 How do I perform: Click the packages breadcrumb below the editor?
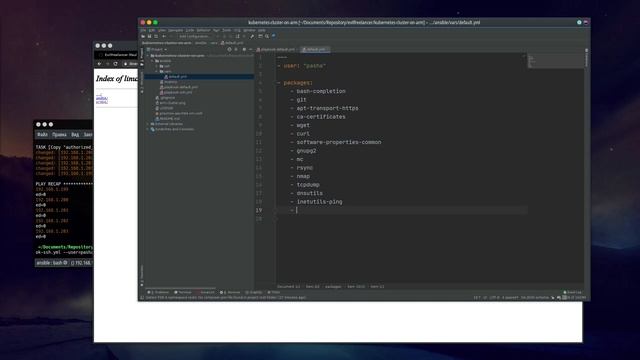333,287
